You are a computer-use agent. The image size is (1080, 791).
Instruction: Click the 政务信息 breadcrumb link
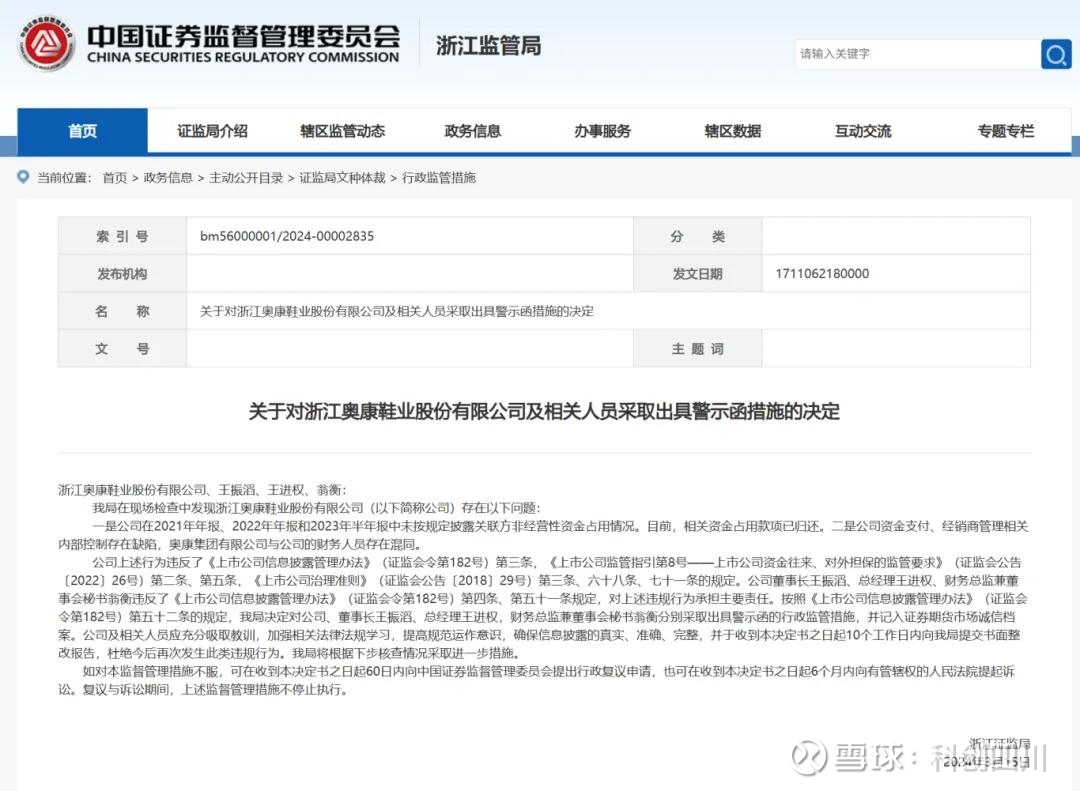click(168, 178)
